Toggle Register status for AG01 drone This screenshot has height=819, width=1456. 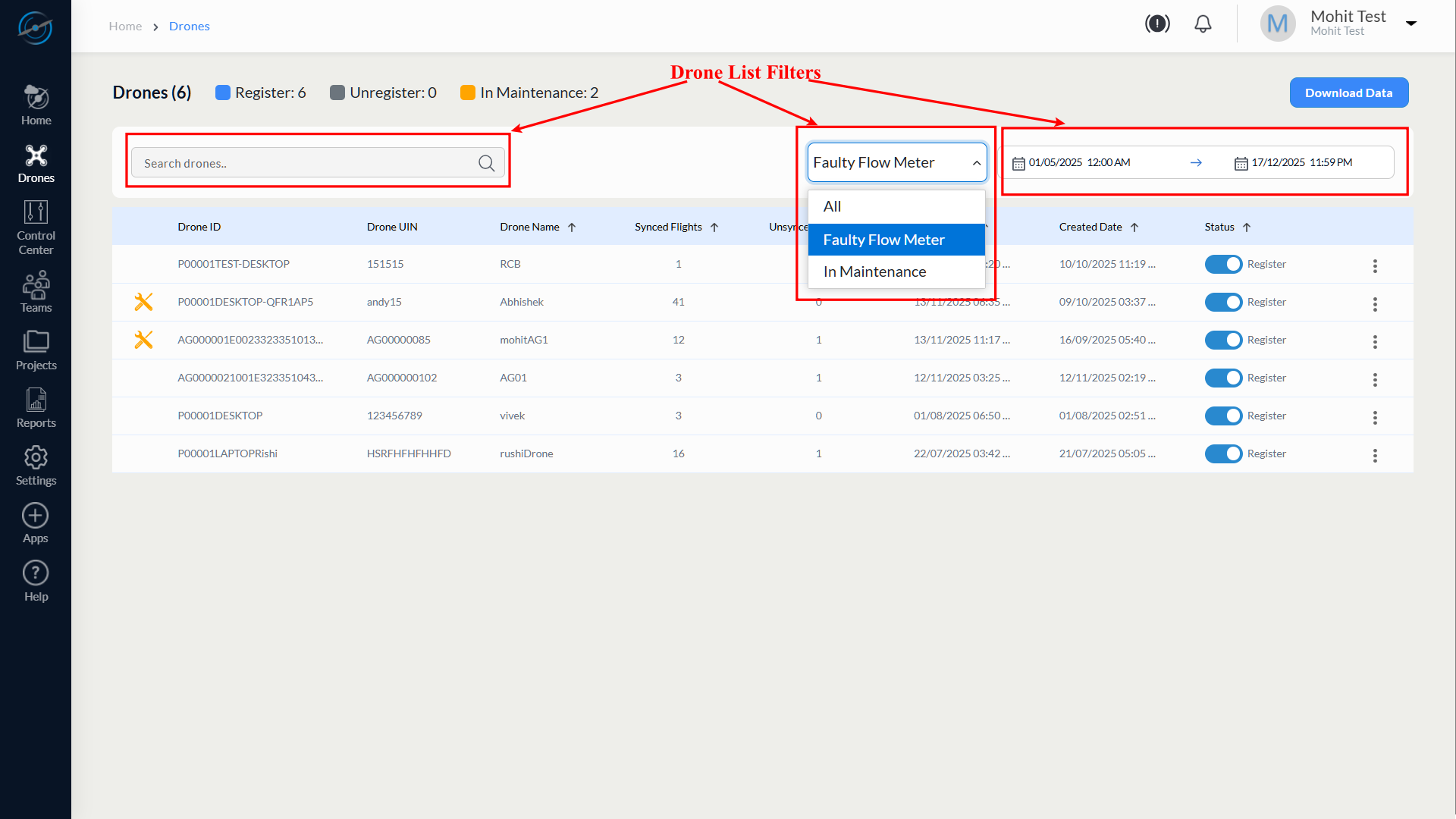tap(1223, 378)
